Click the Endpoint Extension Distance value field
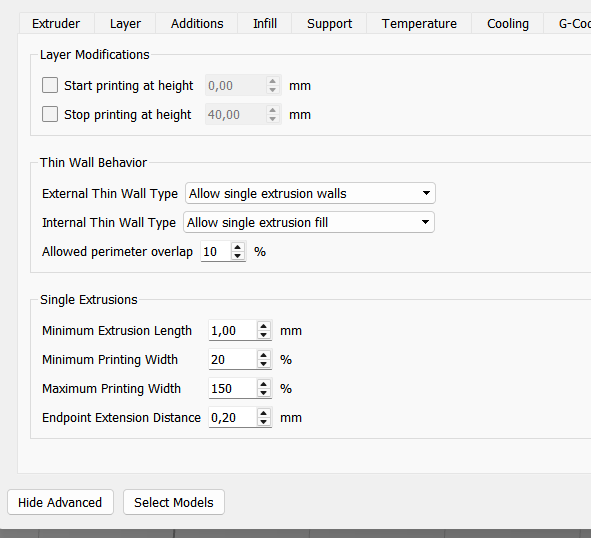Image resolution: width=591 pixels, height=538 pixels. (233, 418)
